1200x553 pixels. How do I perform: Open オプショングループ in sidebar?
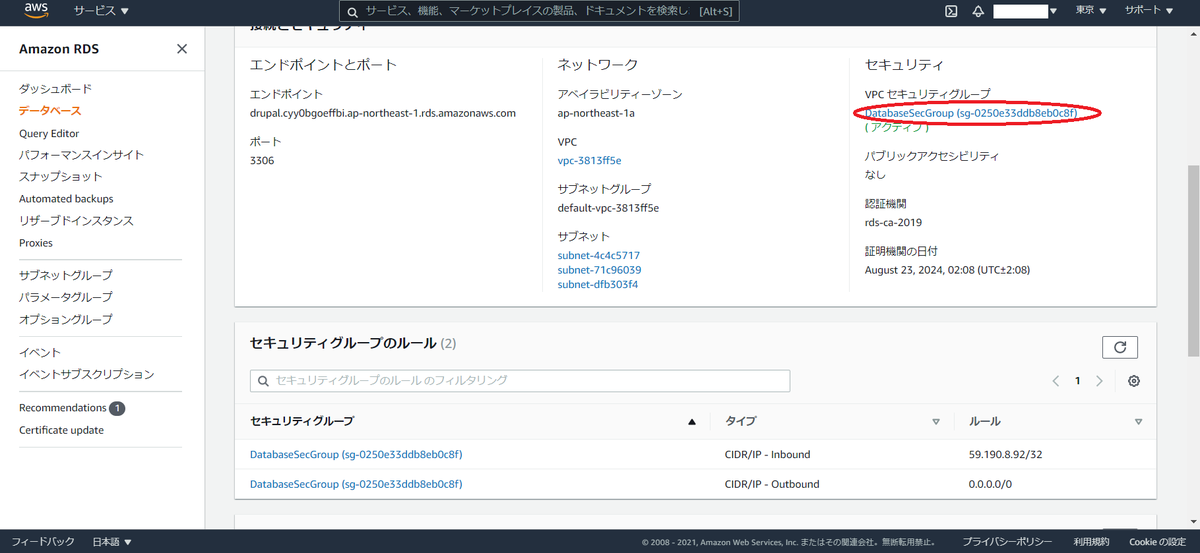(66, 319)
